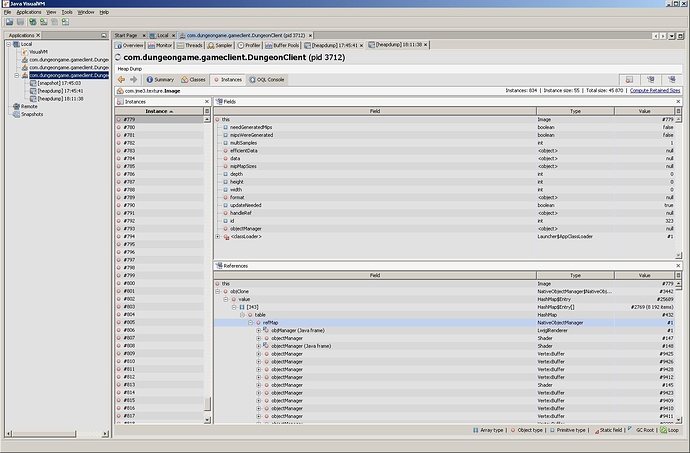This screenshot has height=453, width=690.
Task: Toggle References pane view button at top right
Action: pos(672,79)
